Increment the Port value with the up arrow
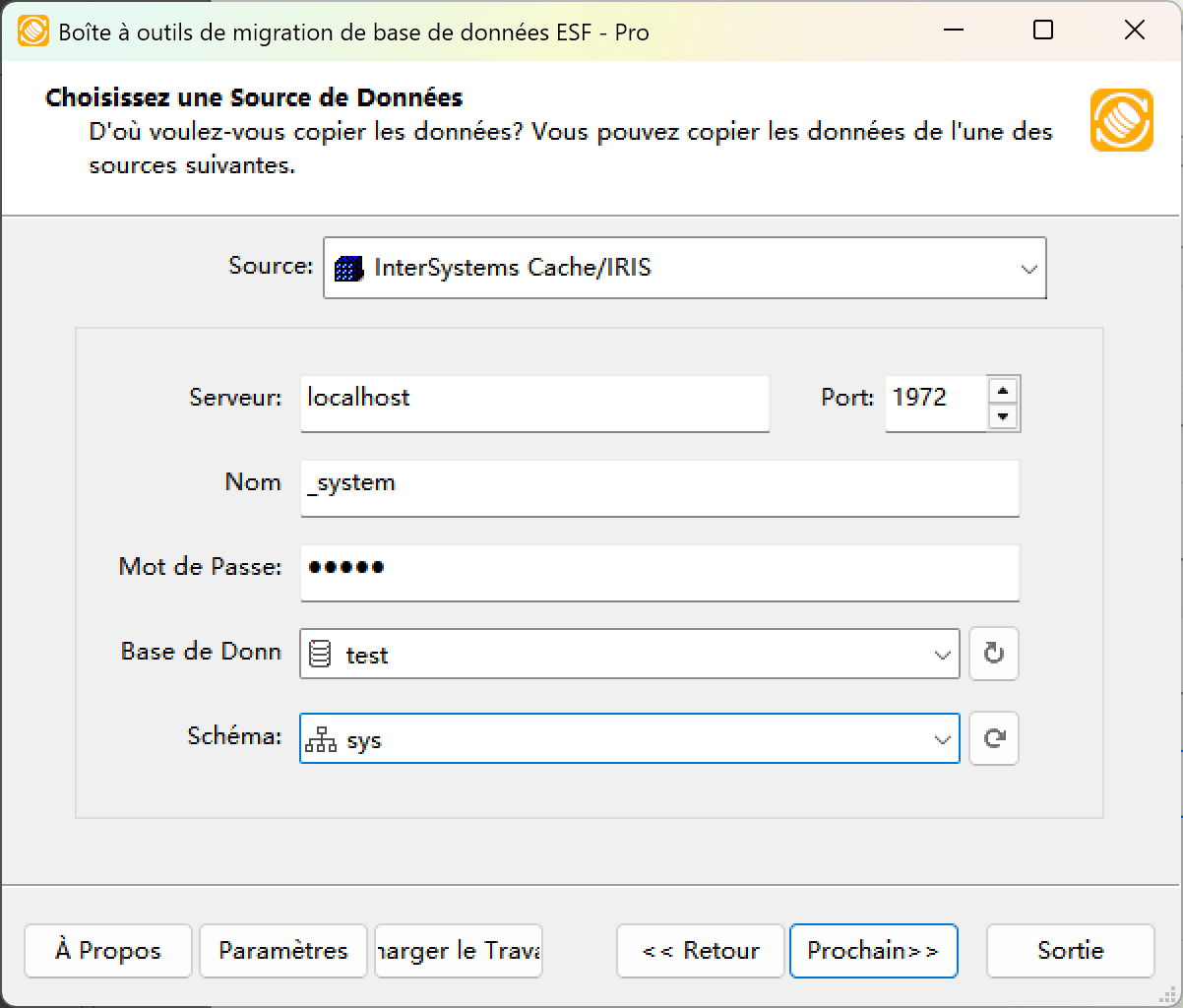The width and height of the screenshot is (1183, 1008). click(x=1003, y=390)
